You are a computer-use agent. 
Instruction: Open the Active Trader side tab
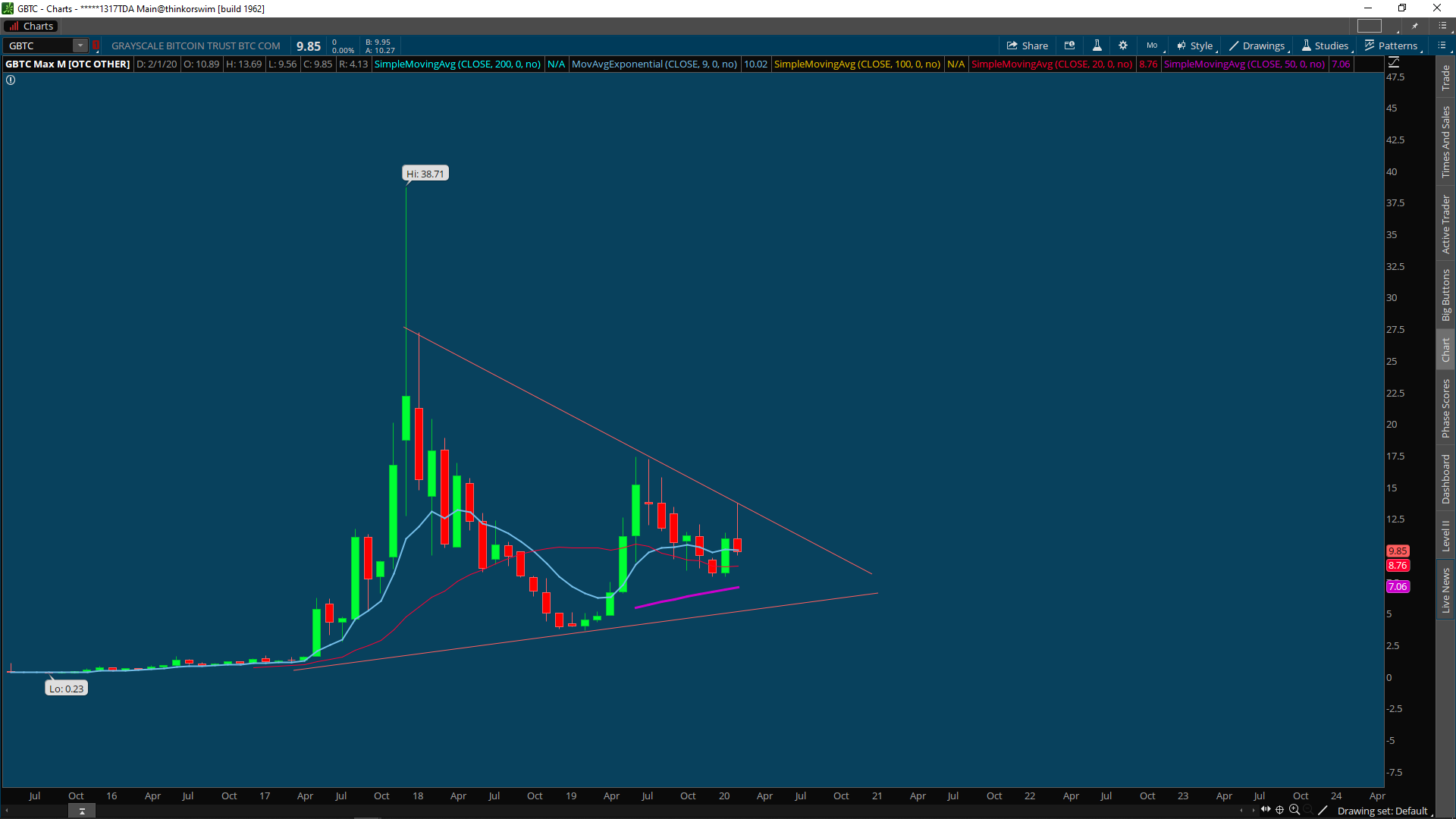click(1445, 224)
